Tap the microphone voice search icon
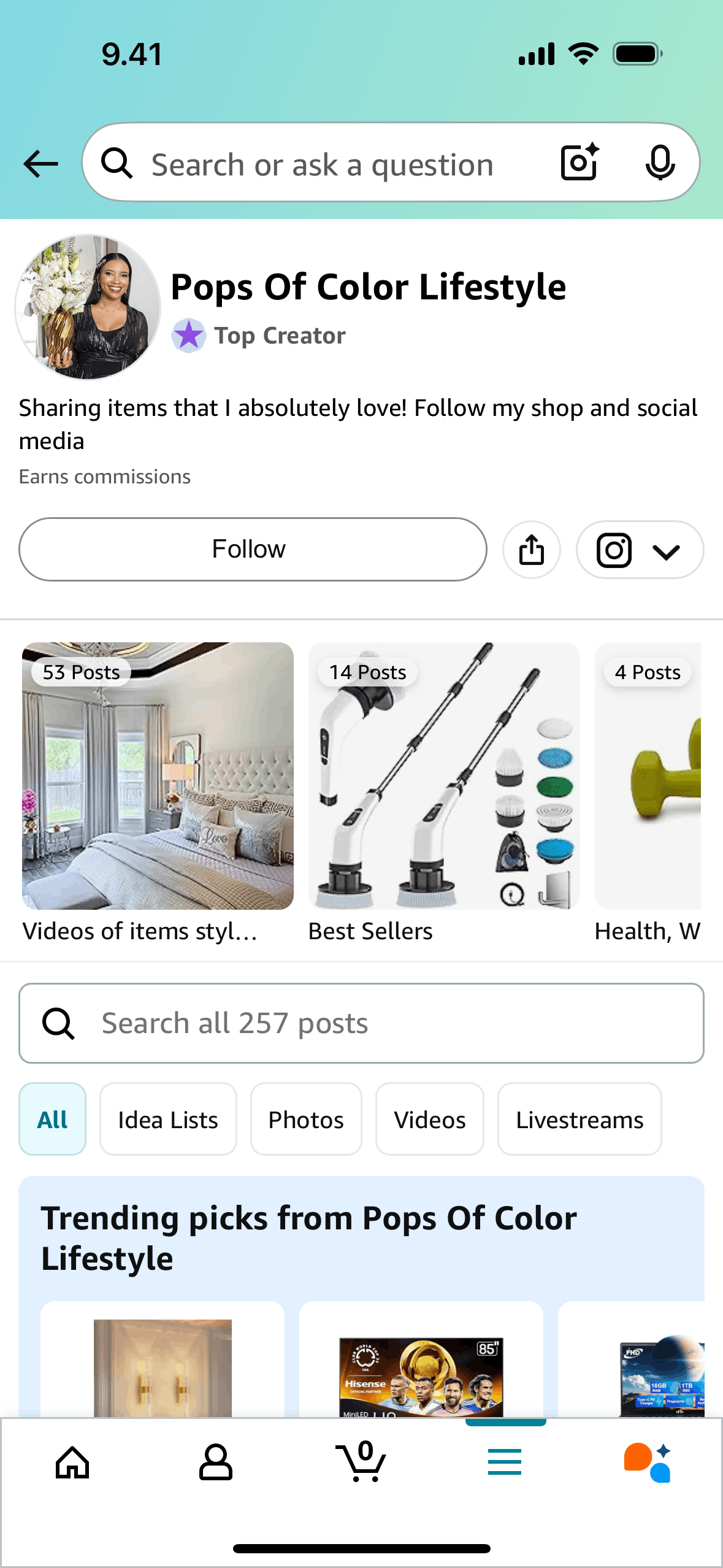Viewport: 723px width, 1568px height. [660, 163]
